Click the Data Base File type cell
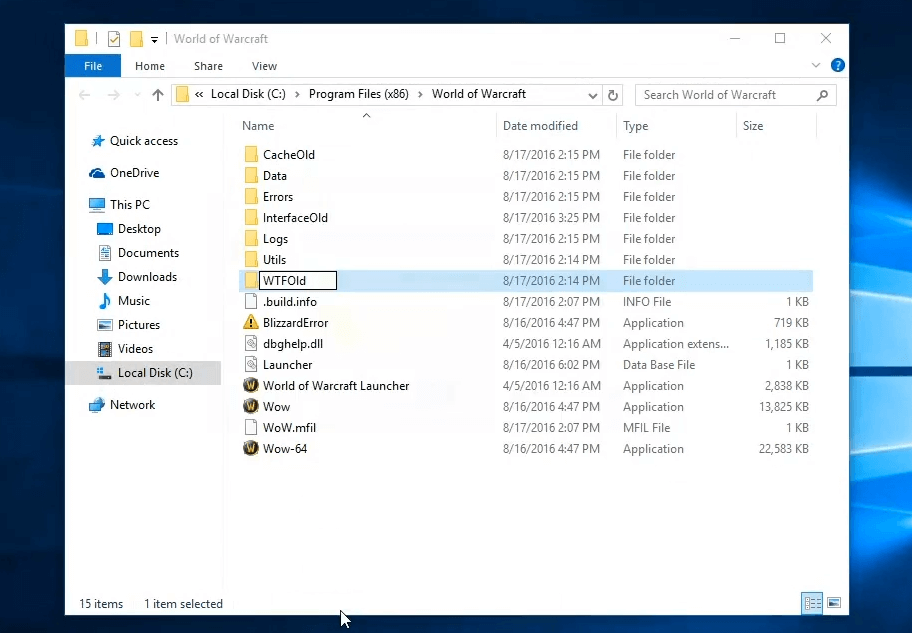912x633 pixels. pyautogui.click(x=659, y=365)
